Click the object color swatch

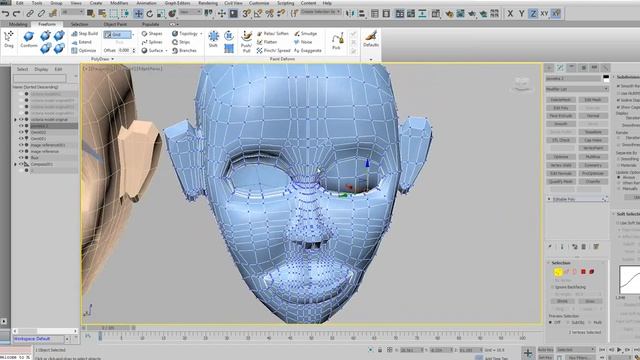pos(606,78)
